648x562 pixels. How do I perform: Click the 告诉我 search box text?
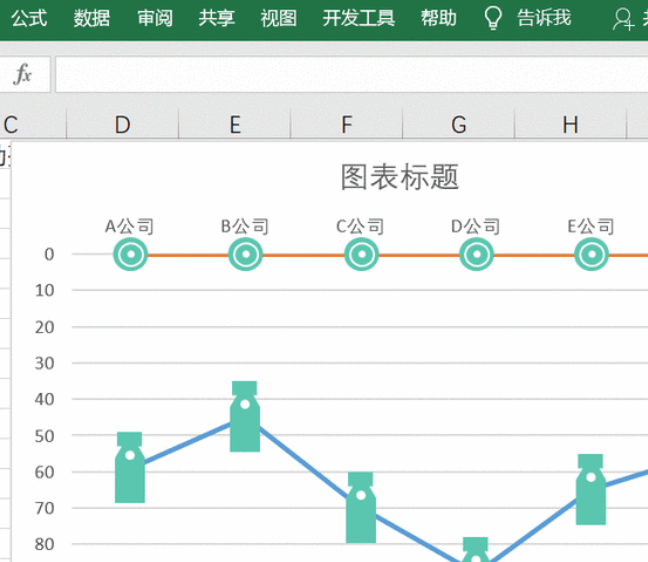544,19
